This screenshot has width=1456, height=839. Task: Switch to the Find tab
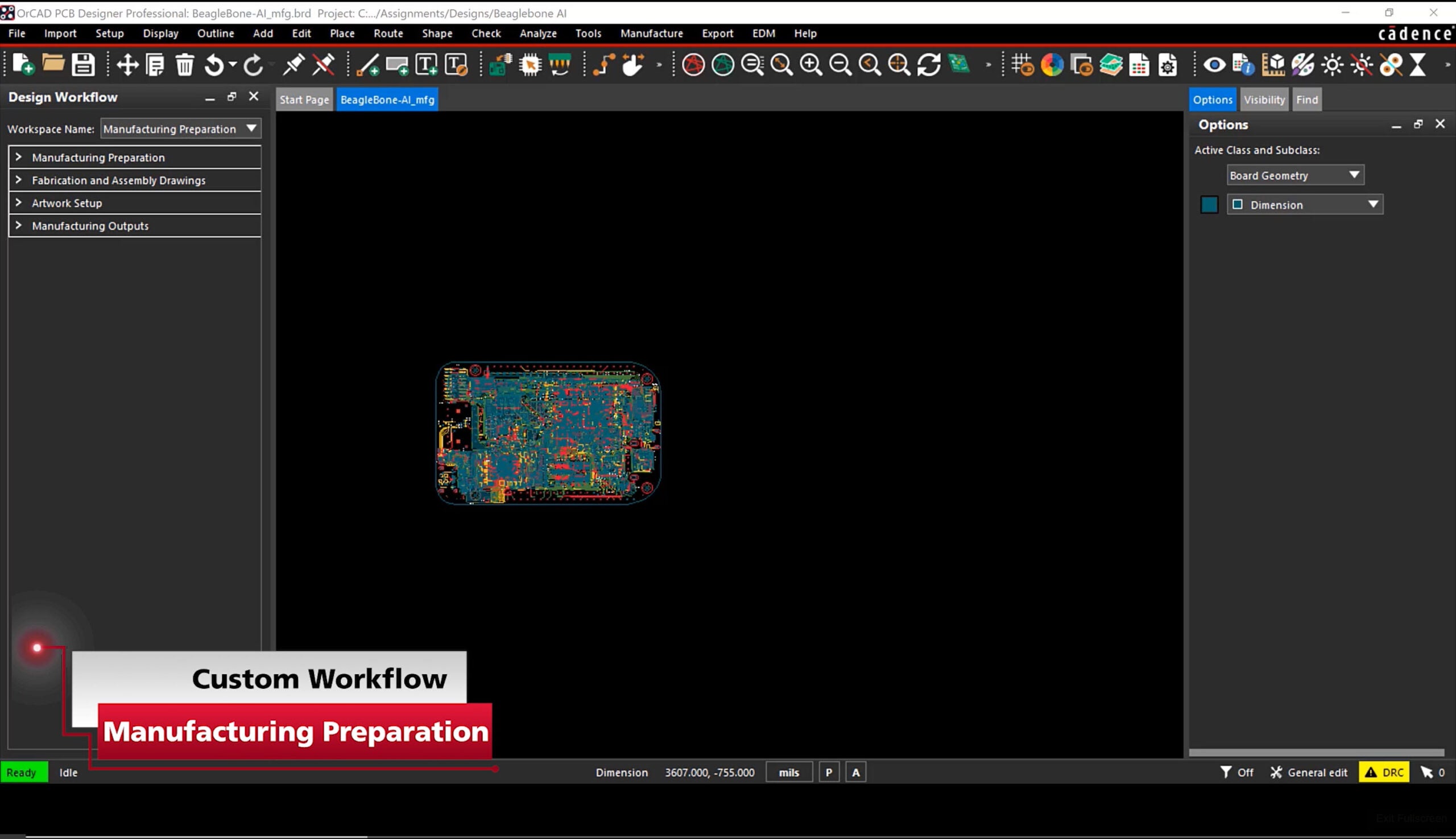click(x=1307, y=99)
